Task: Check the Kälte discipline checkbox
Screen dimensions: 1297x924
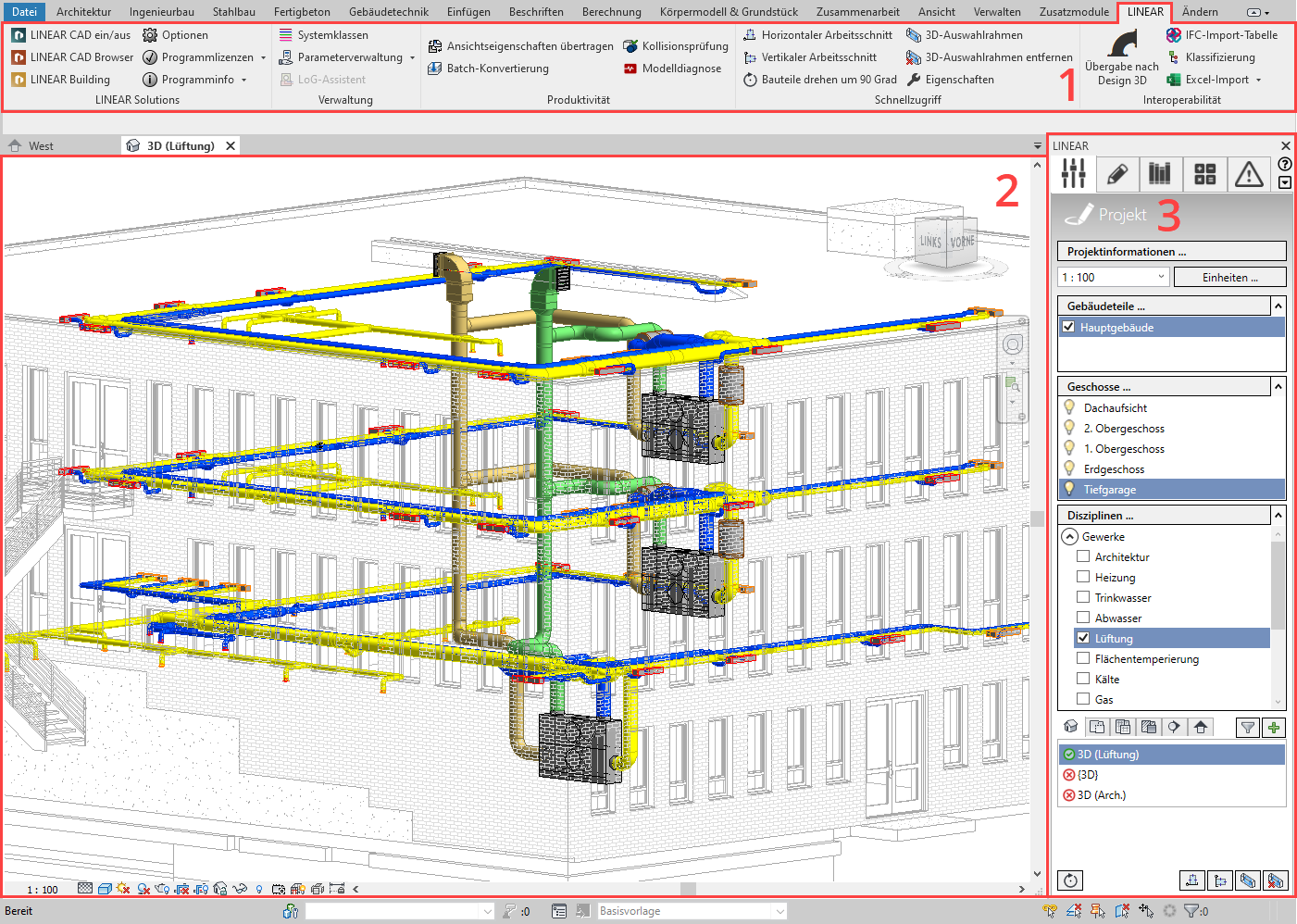Action: tap(1083, 679)
